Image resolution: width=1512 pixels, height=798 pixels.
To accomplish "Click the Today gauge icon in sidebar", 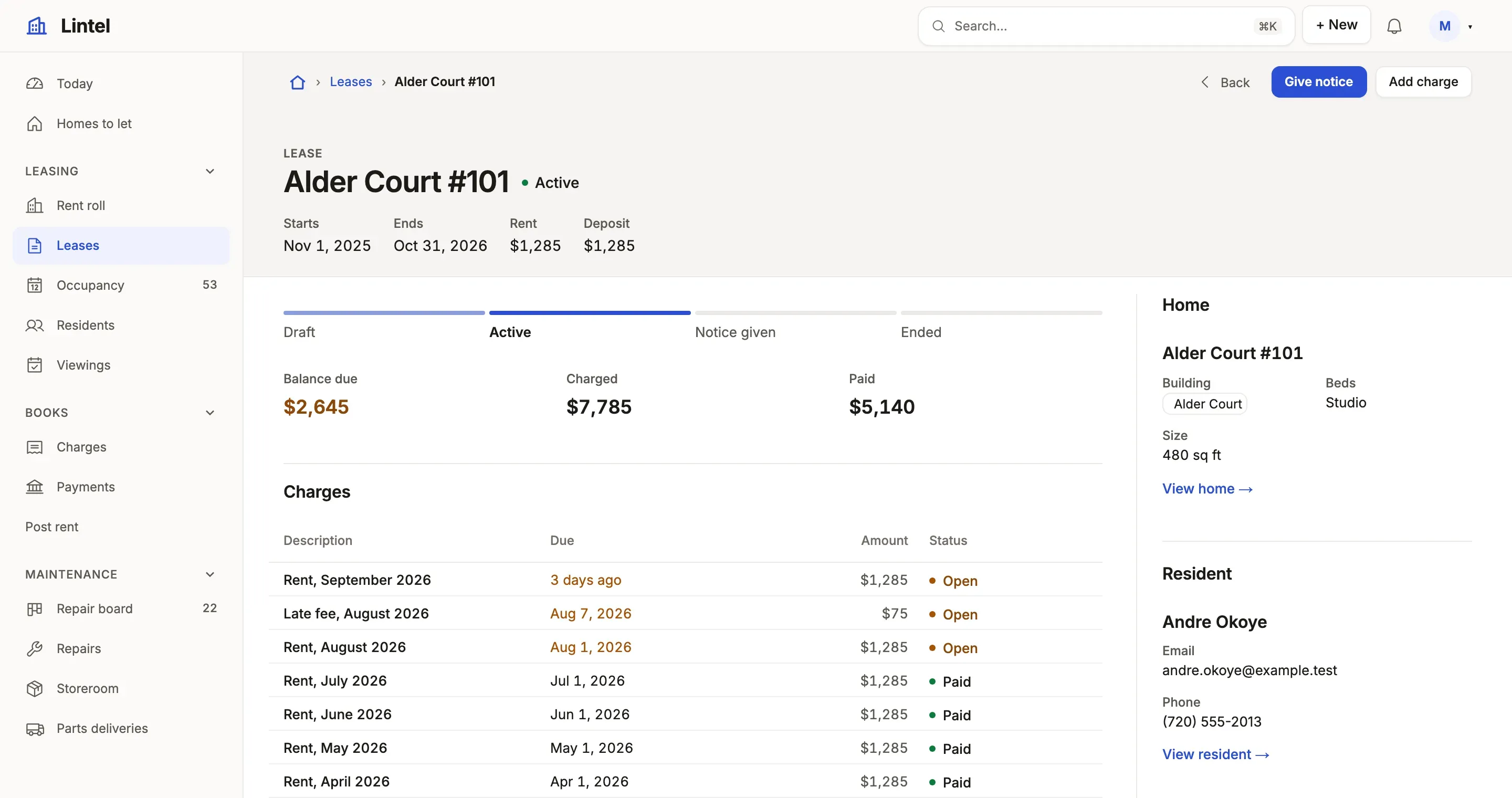I will click(x=35, y=83).
